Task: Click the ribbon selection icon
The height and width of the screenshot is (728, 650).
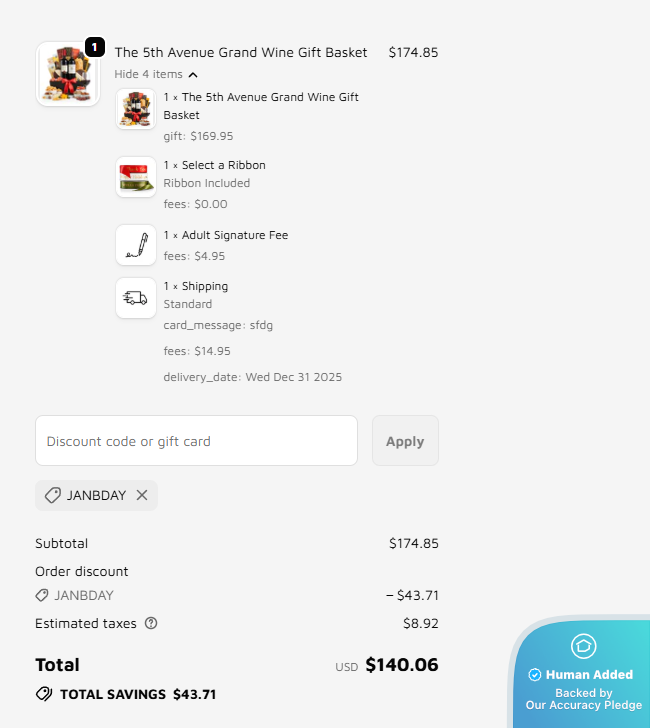Action: click(x=136, y=177)
